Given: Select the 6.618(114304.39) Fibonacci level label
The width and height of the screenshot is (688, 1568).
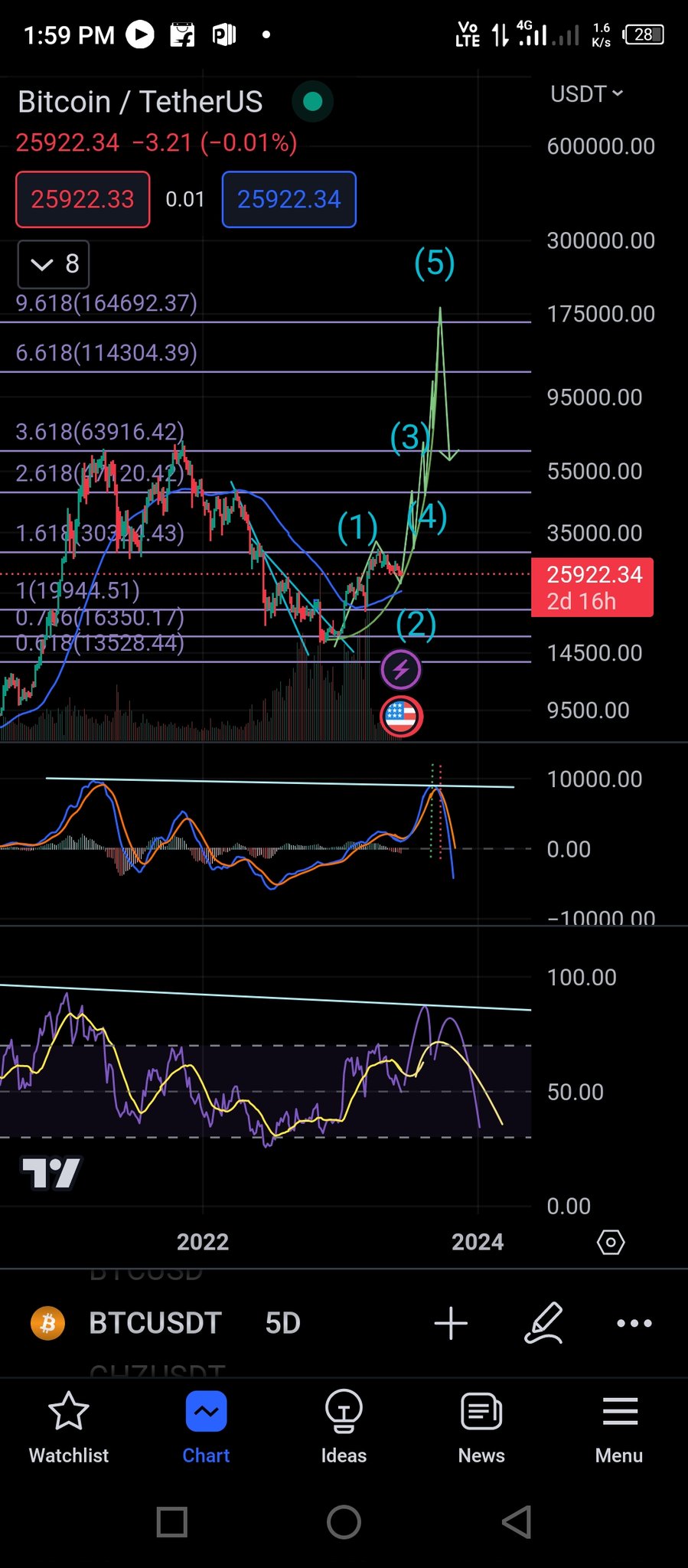Looking at the screenshot, I should 106,353.
